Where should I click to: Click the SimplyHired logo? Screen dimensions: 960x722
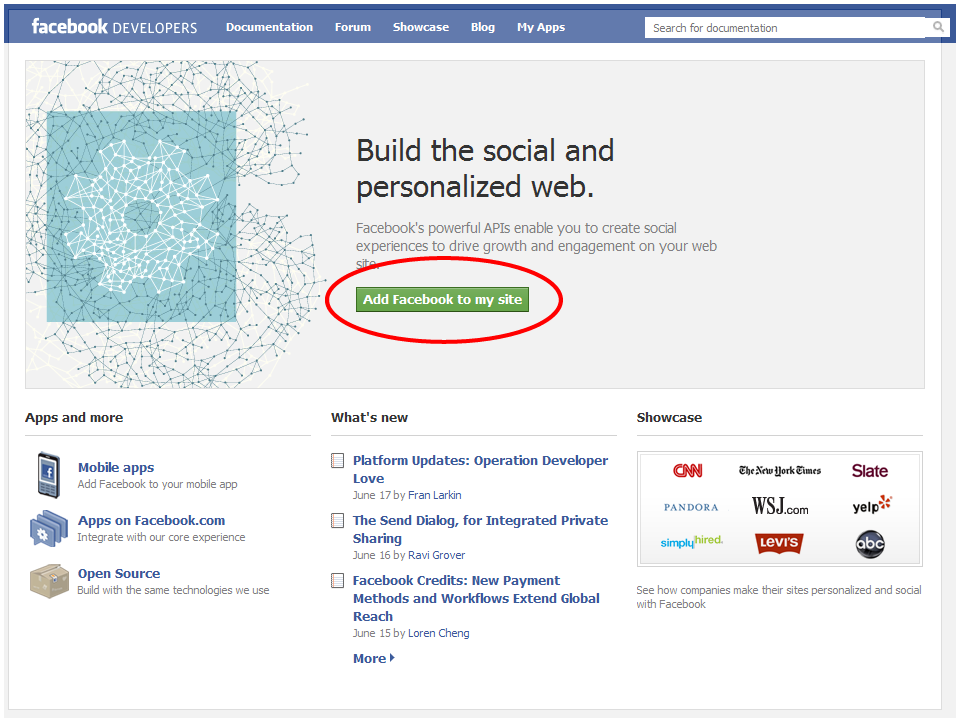[x=691, y=541]
